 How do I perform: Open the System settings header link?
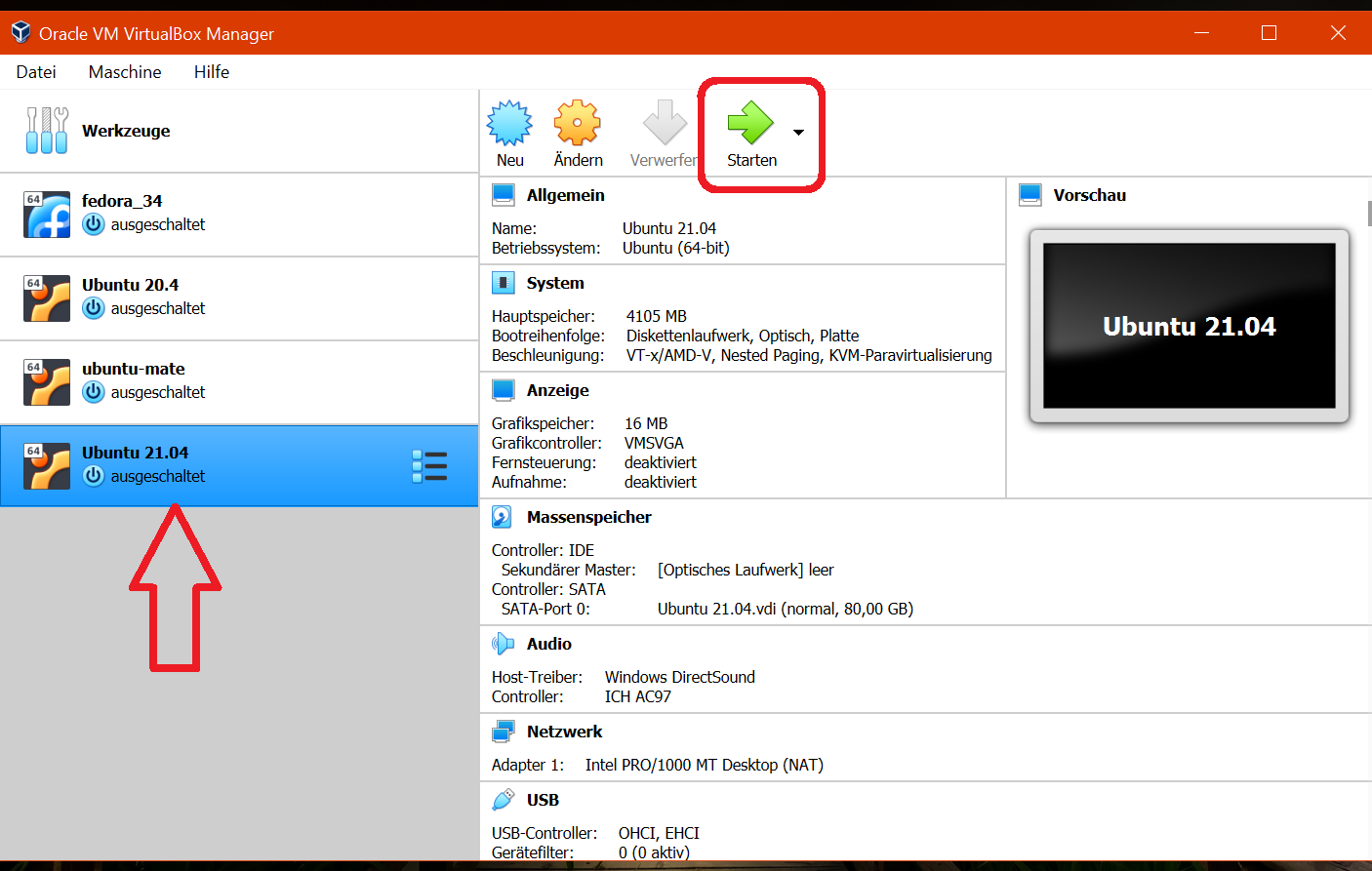(x=555, y=283)
